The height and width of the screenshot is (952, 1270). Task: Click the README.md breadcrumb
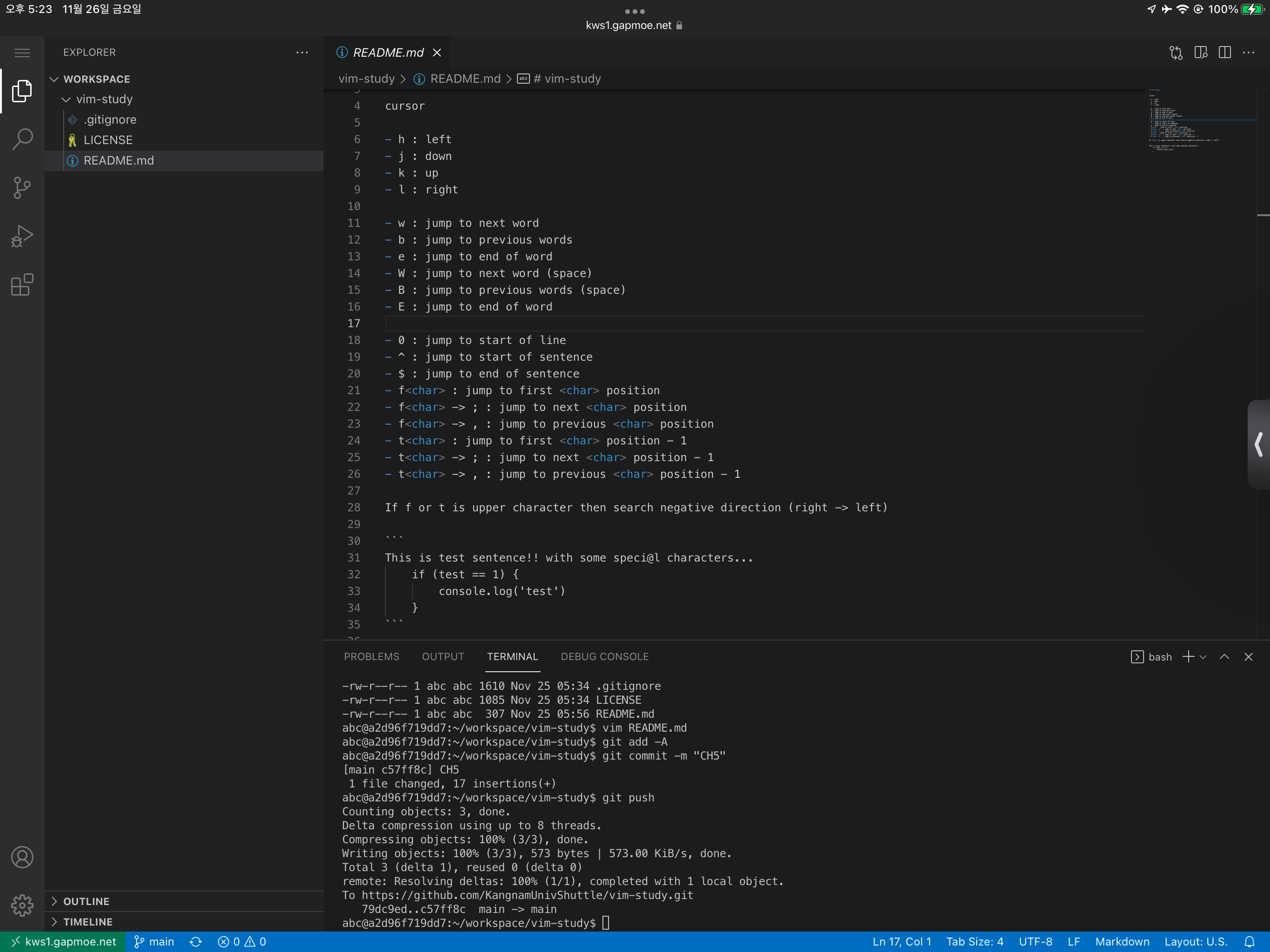[x=457, y=79]
